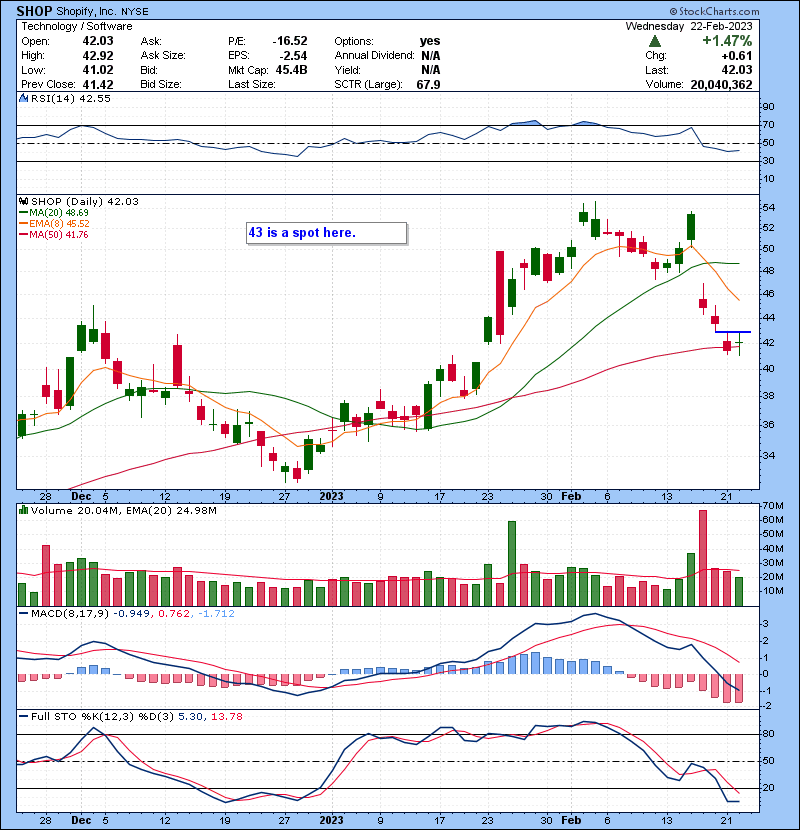
Task: Click the candlestick icon beside SHOP (Daily)
Action: (23, 201)
